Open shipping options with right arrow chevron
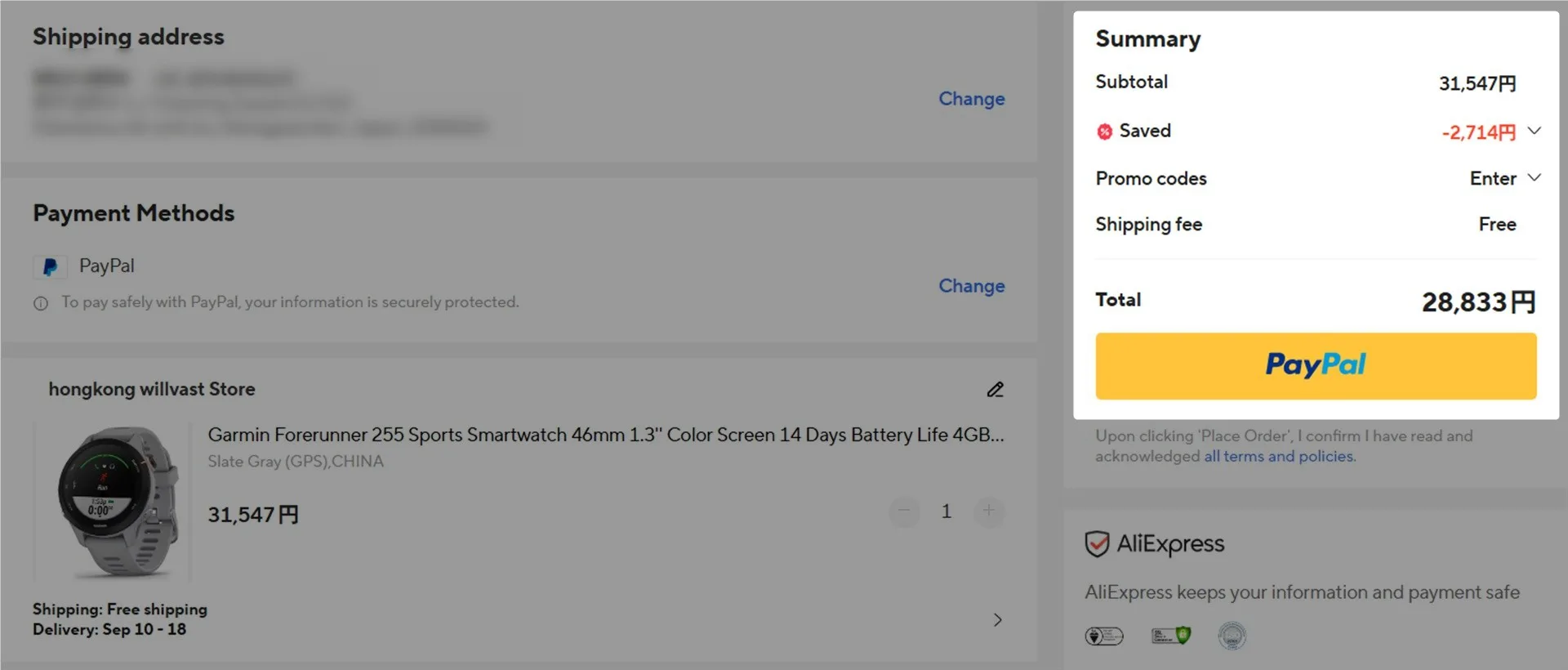The width and height of the screenshot is (1568, 670). pyautogui.click(x=997, y=619)
